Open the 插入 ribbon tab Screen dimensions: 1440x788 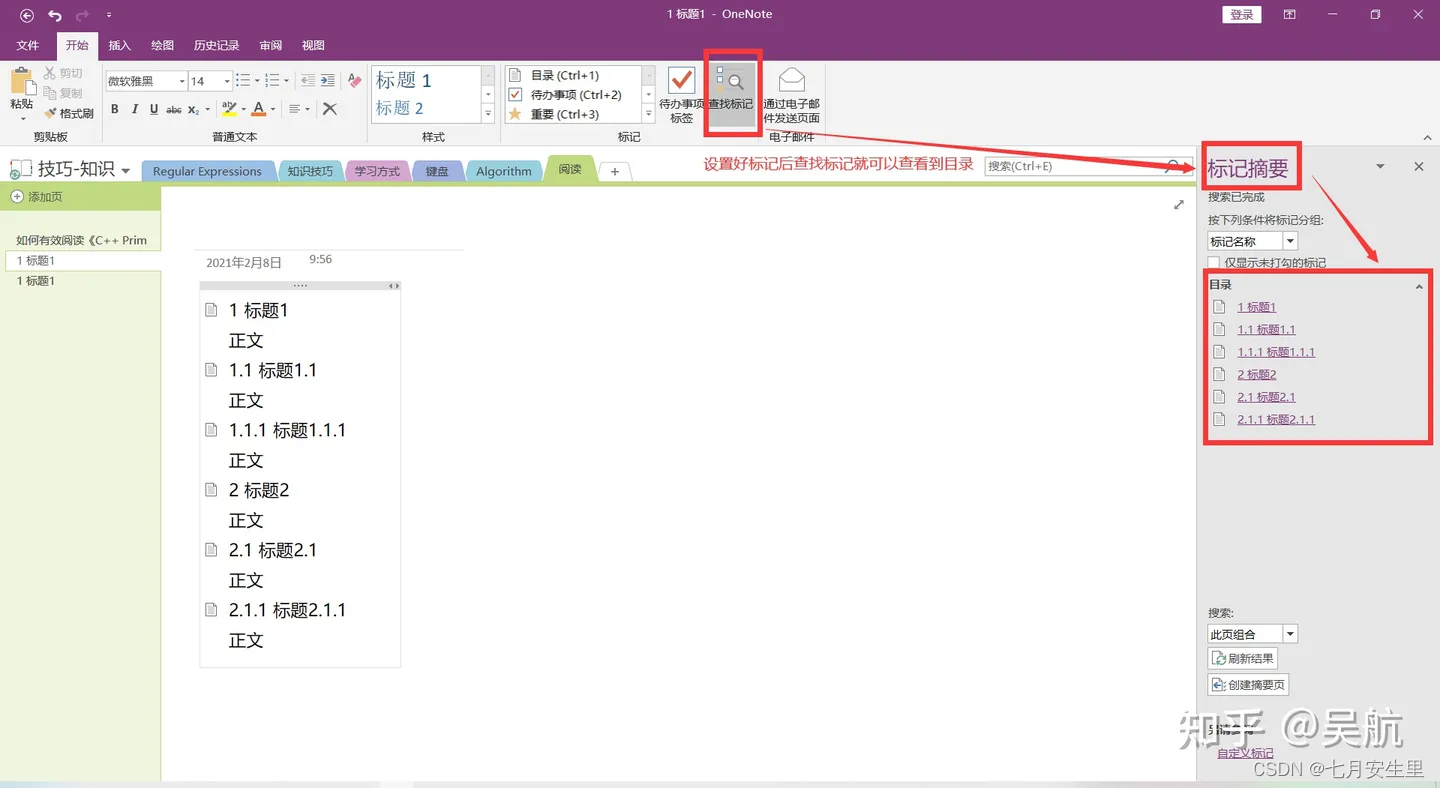119,45
